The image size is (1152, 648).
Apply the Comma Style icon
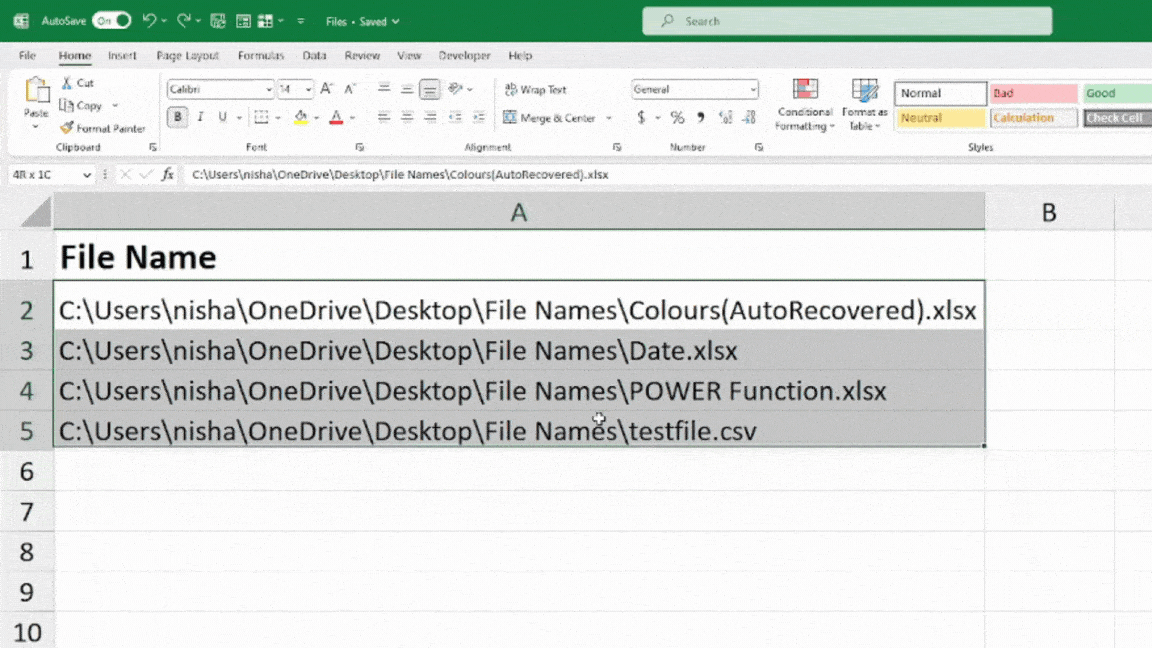pos(699,116)
